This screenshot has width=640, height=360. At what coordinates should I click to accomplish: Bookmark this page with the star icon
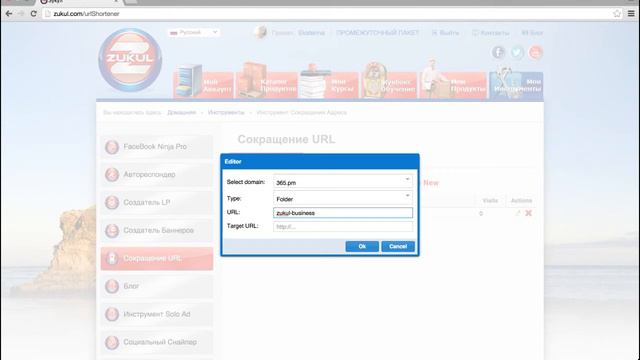[617, 13]
